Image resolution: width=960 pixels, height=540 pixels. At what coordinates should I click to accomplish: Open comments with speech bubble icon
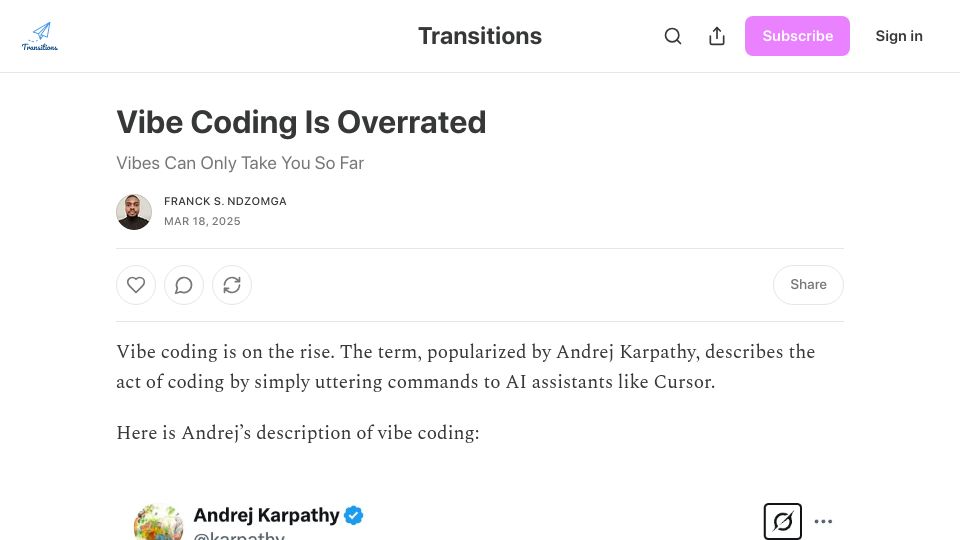click(x=184, y=285)
